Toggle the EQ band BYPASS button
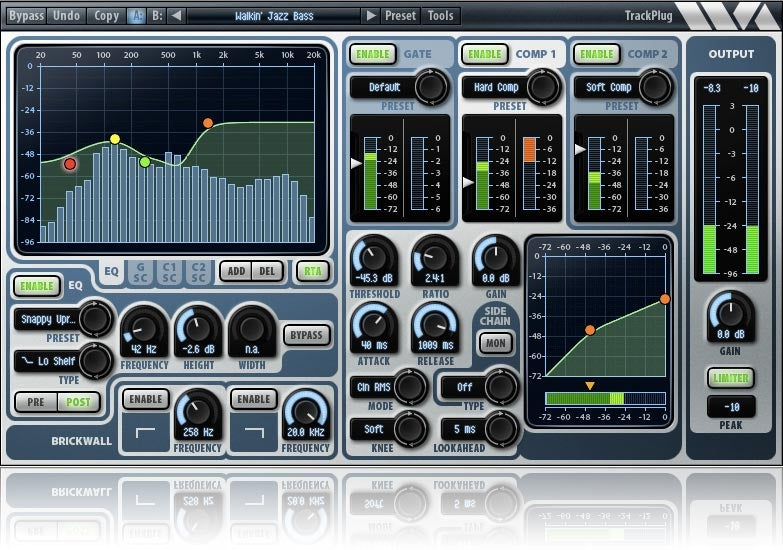 [306, 335]
